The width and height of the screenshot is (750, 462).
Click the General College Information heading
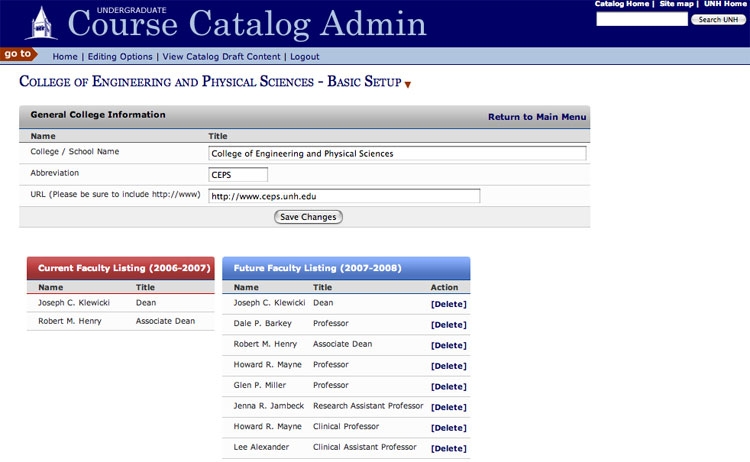pyautogui.click(x=98, y=115)
